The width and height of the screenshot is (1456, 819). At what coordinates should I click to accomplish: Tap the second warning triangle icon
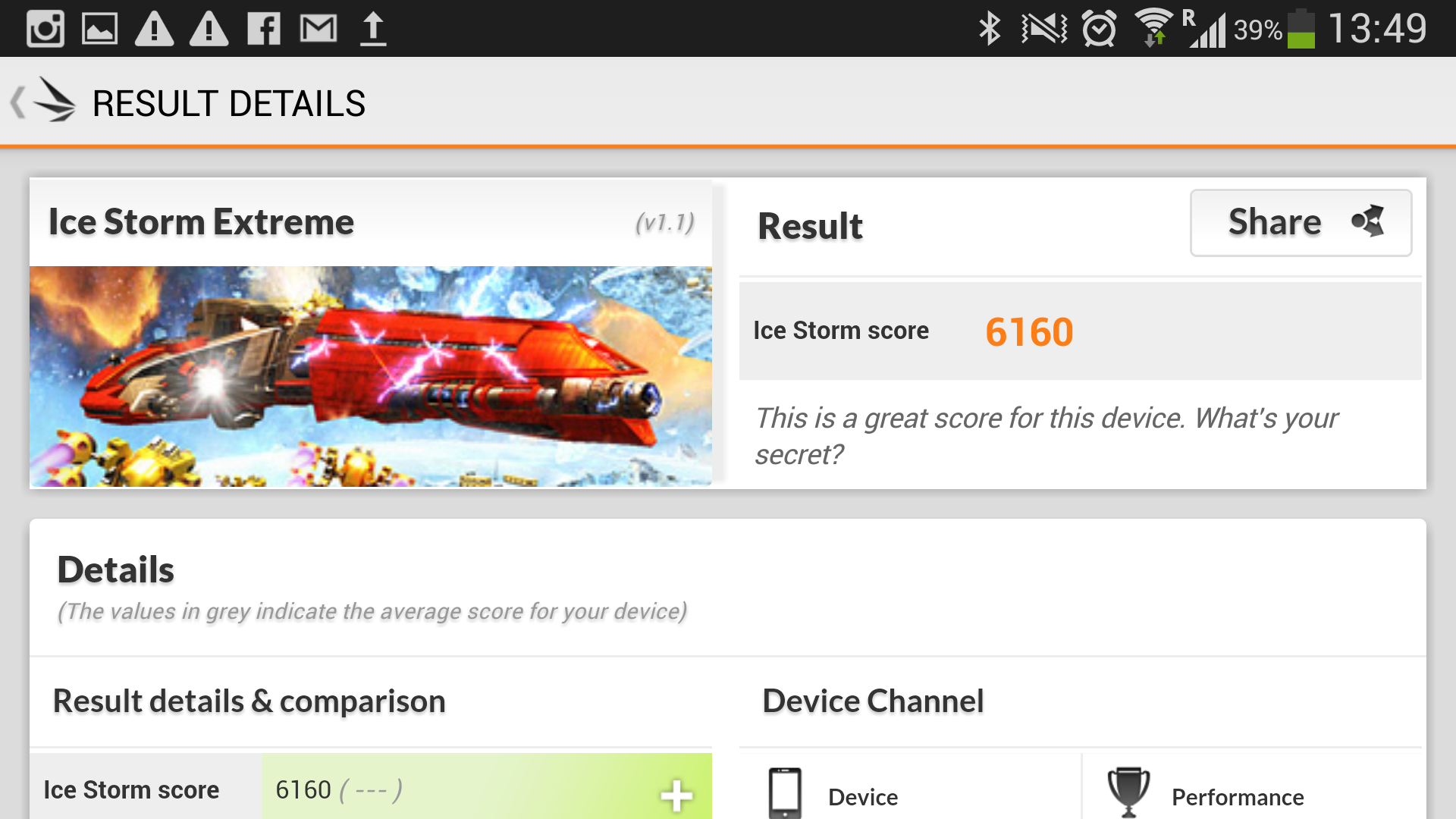click(x=209, y=29)
